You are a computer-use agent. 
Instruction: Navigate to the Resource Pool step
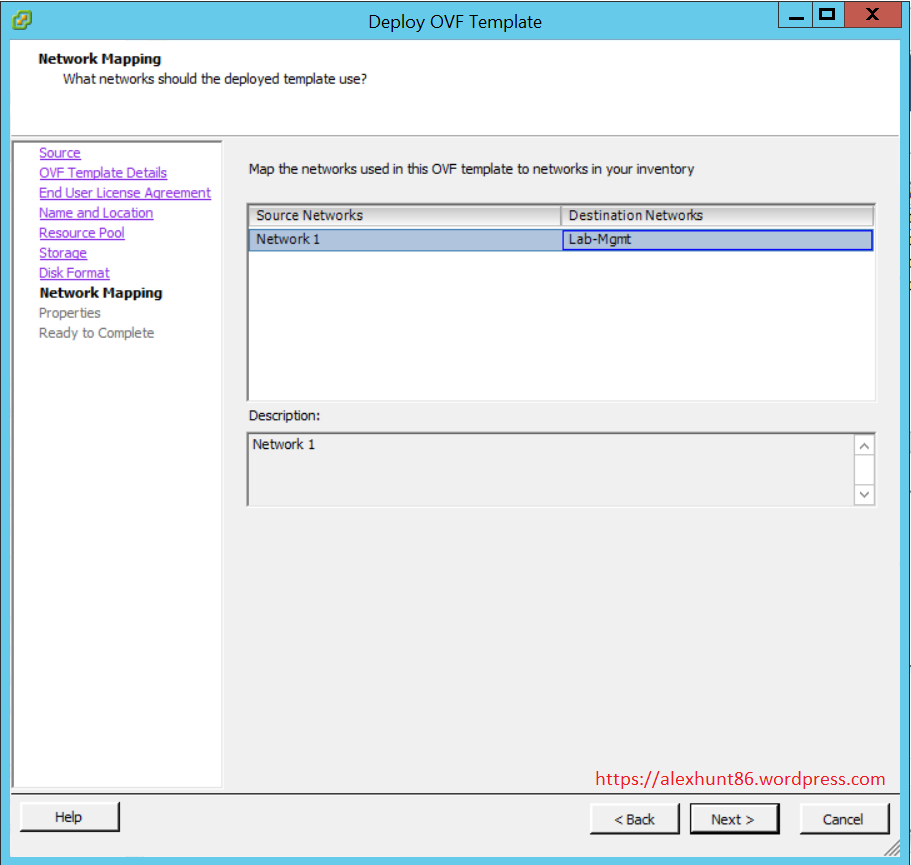point(82,233)
